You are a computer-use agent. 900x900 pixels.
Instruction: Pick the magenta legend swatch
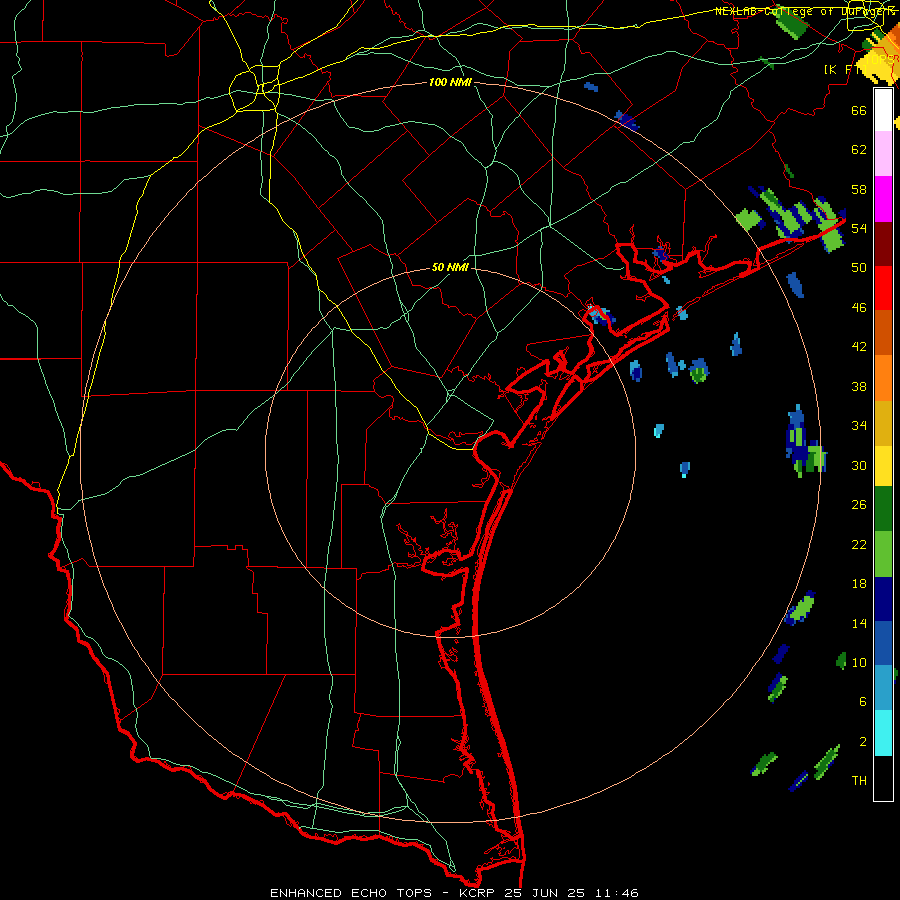click(883, 199)
